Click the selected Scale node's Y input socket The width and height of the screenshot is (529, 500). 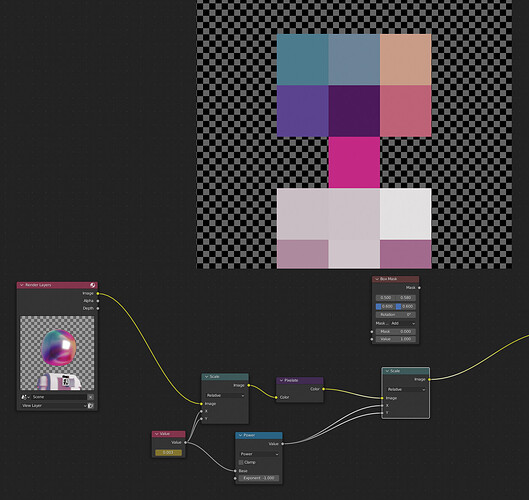[382, 413]
